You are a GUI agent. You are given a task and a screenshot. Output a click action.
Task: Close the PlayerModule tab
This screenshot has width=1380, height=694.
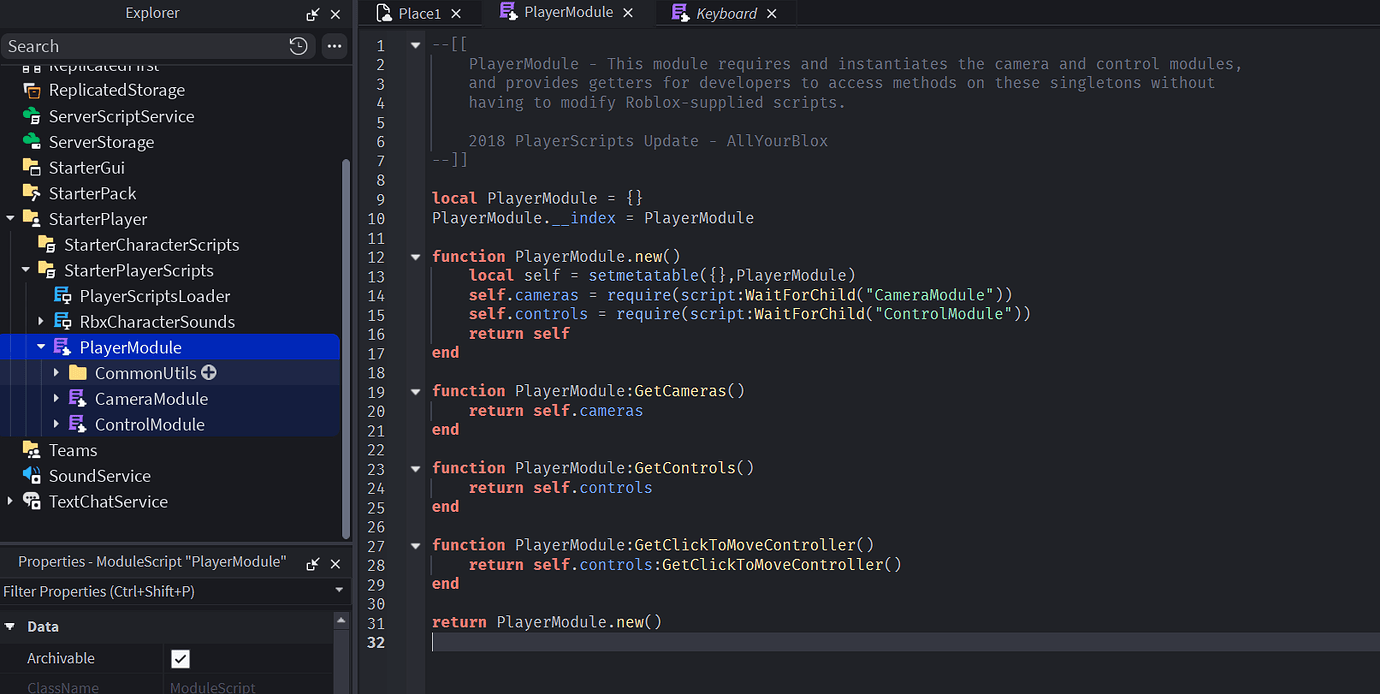(628, 13)
